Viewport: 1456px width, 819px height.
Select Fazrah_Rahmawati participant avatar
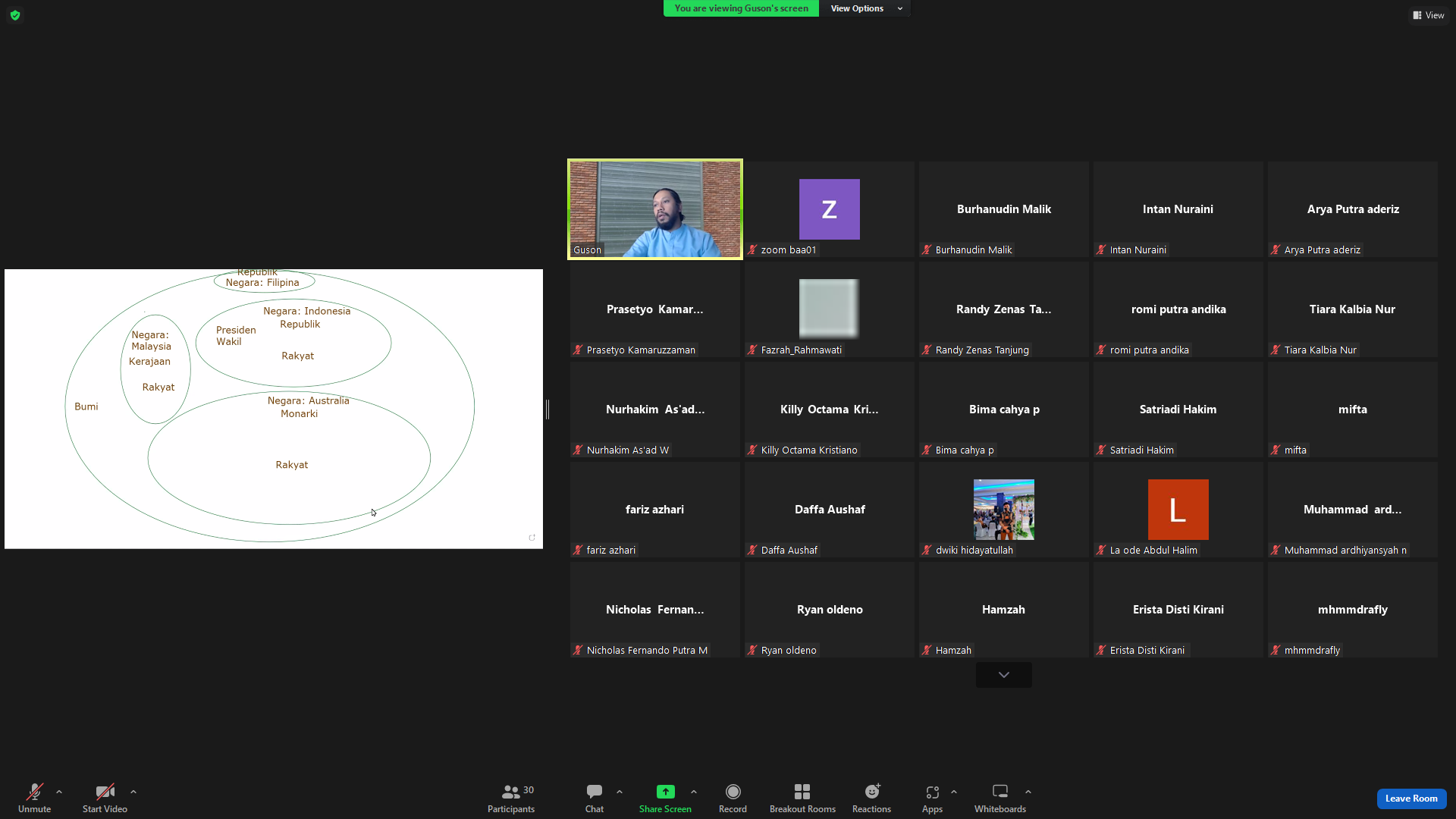pyautogui.click(x=829, y=309)
